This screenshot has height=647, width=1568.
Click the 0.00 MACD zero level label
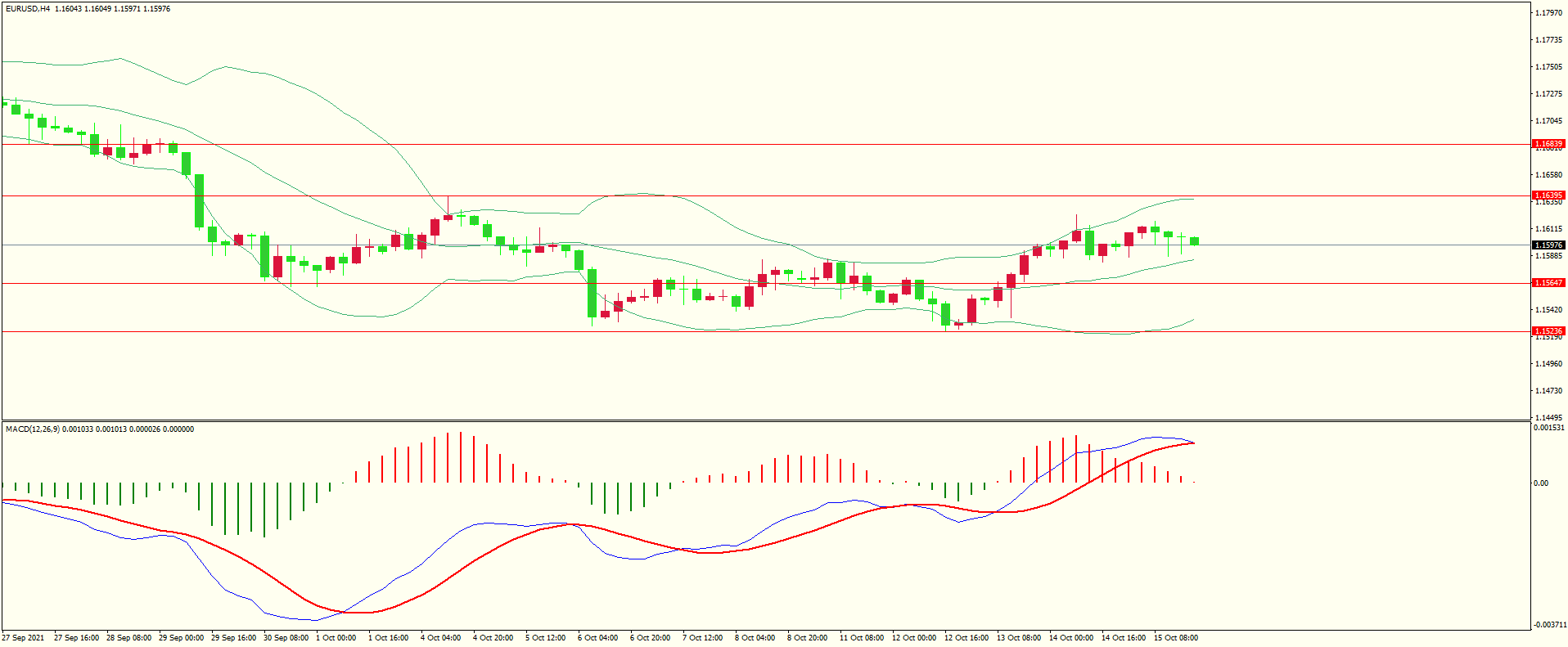[x=1540, y=483]
